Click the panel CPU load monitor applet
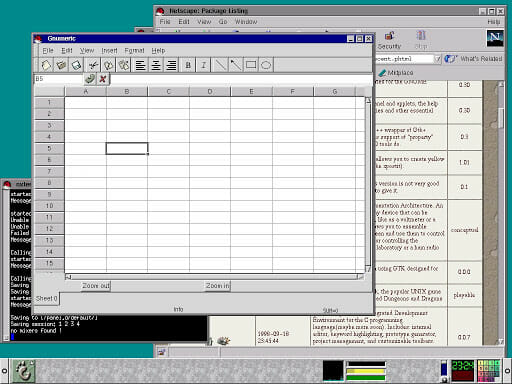 pos(333,370)
